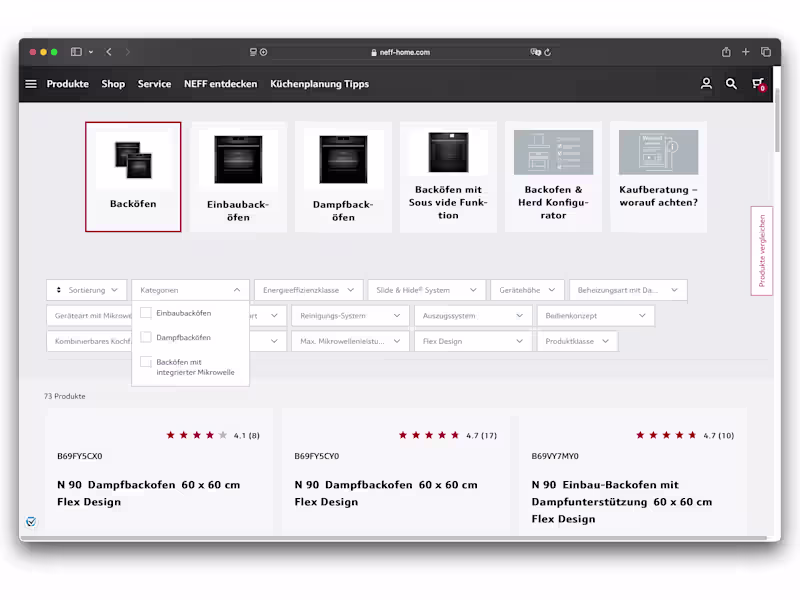800x600 pixels.
Task: Open the Geräteart mit Mikrowelle filter
Action: click(x=89, y=315)
